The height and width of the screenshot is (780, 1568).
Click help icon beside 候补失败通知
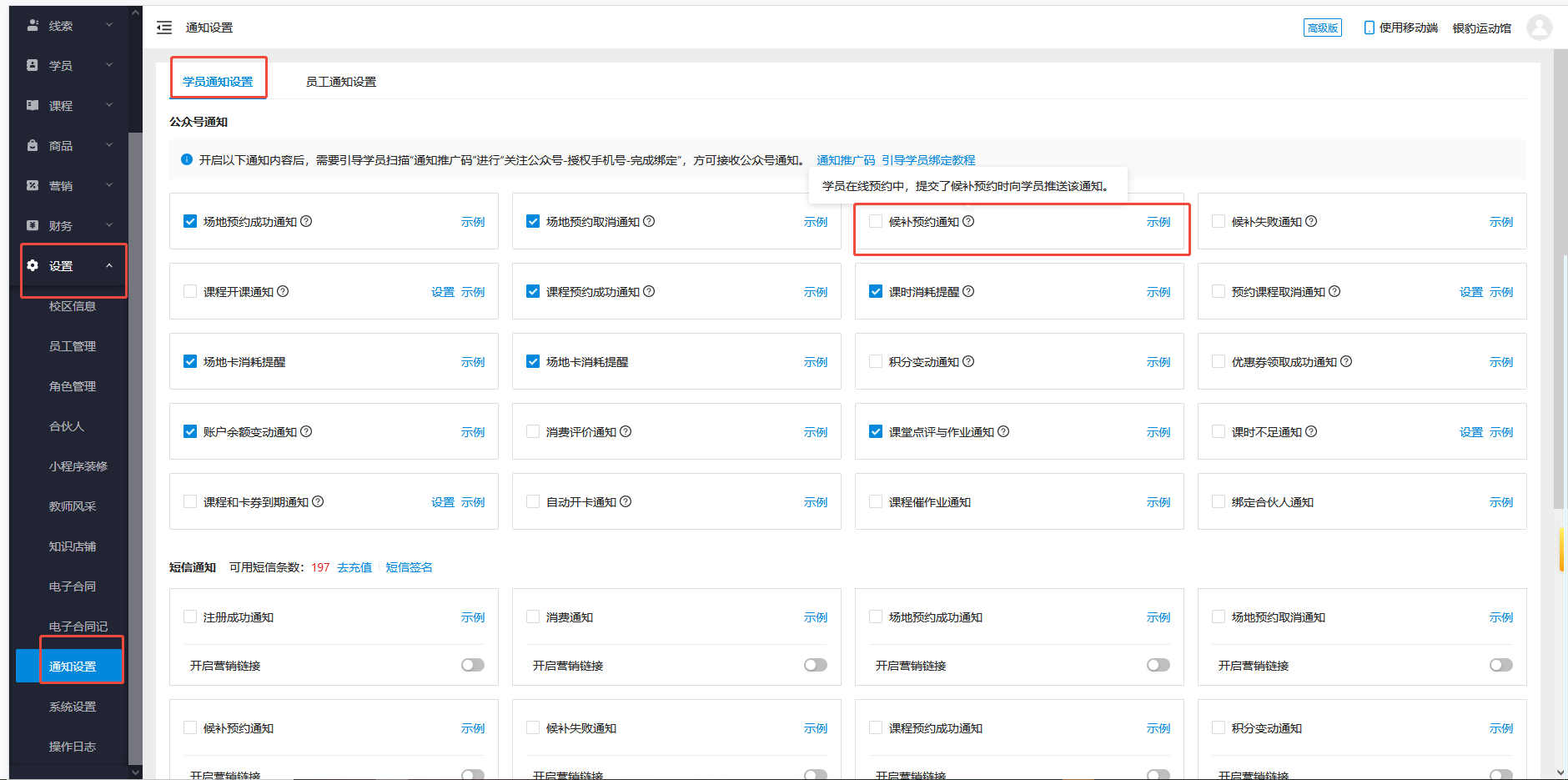(1311, 221)
